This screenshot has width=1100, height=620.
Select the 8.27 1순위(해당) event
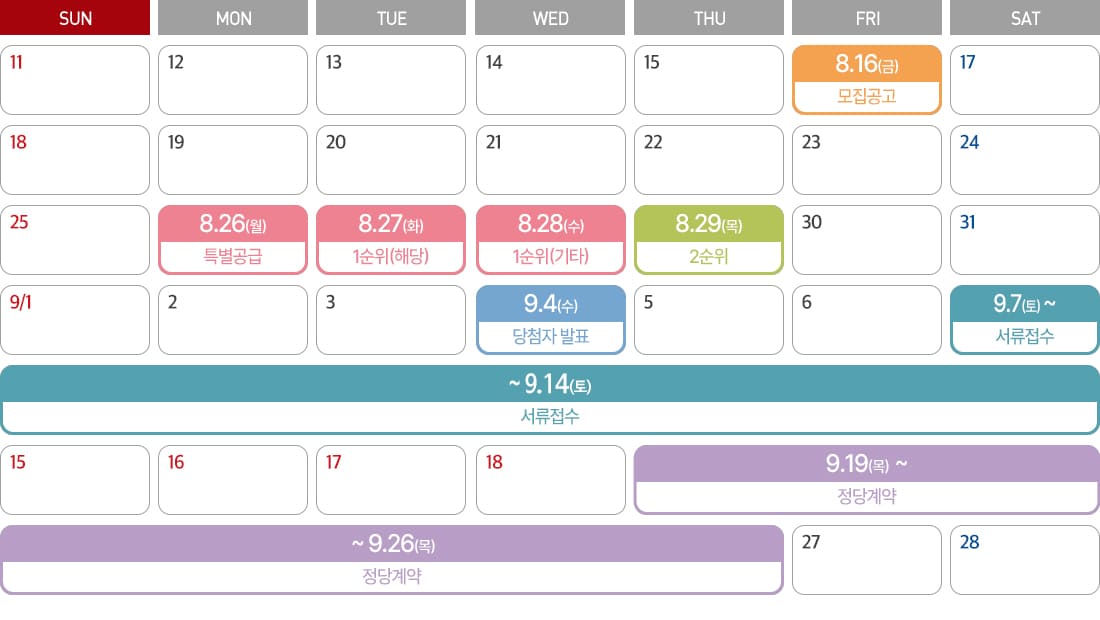(391, 240)
